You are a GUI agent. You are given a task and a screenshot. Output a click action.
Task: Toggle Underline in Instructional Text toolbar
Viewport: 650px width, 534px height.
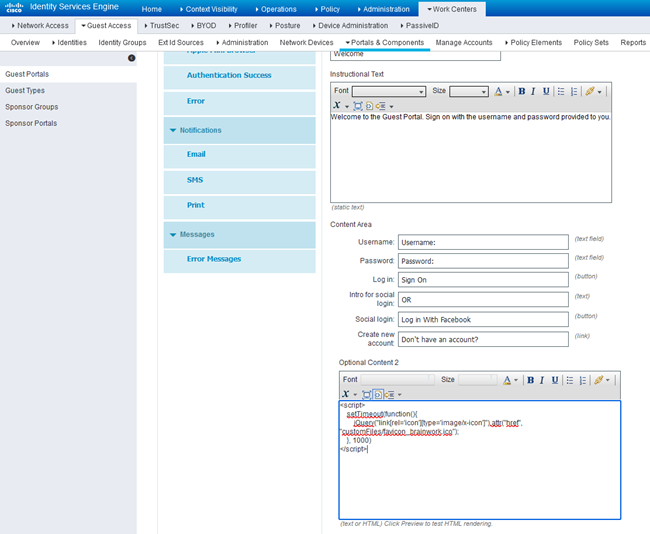(x=546, y=91)
